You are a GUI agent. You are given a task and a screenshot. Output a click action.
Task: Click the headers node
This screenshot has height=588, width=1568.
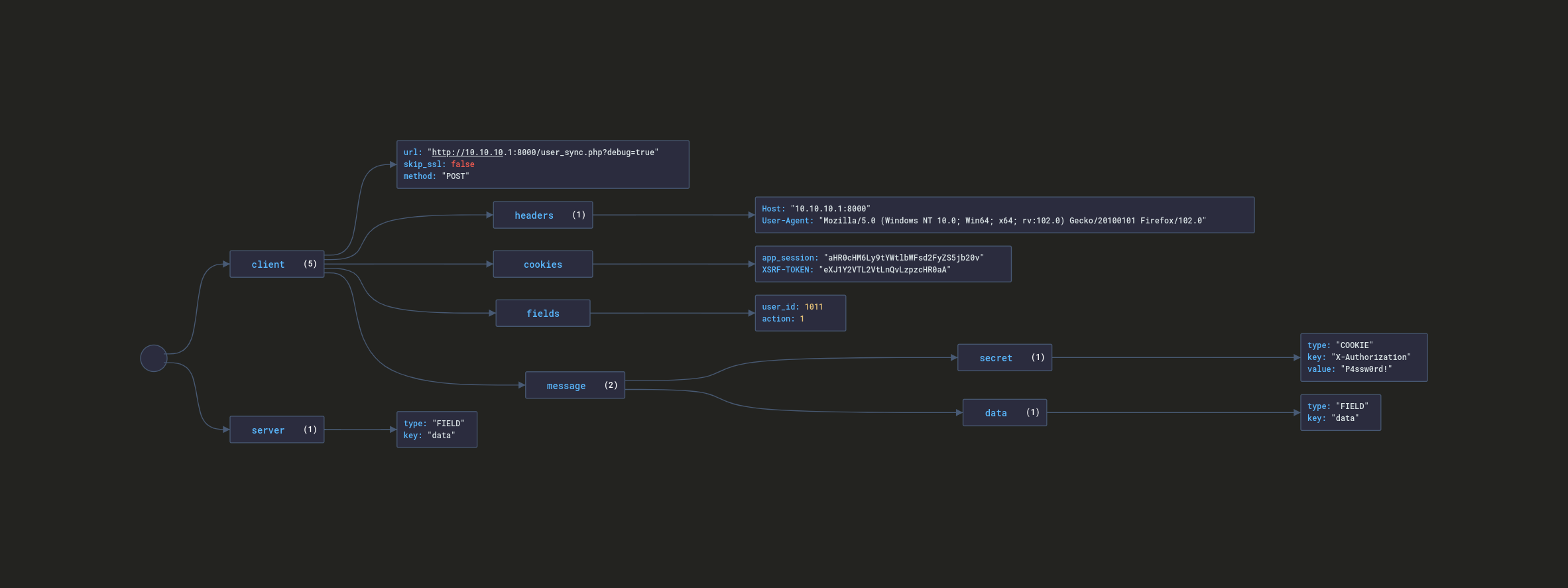click(x=543, y=215)
